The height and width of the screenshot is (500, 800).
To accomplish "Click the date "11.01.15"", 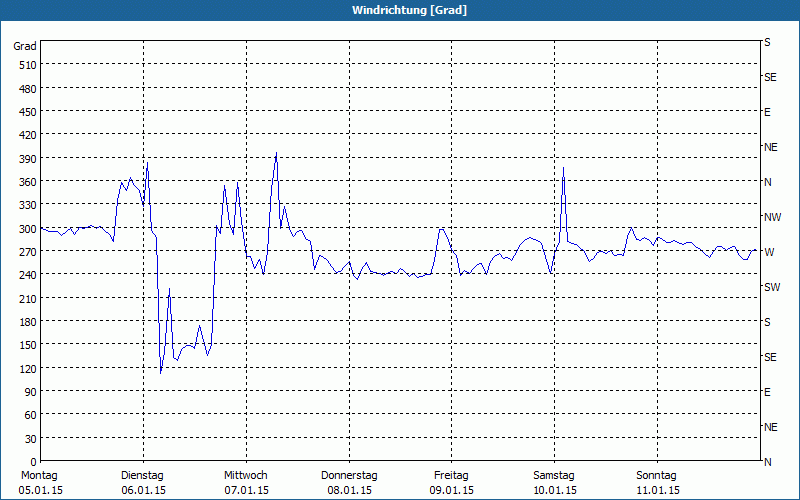I will tap(658, 491).
